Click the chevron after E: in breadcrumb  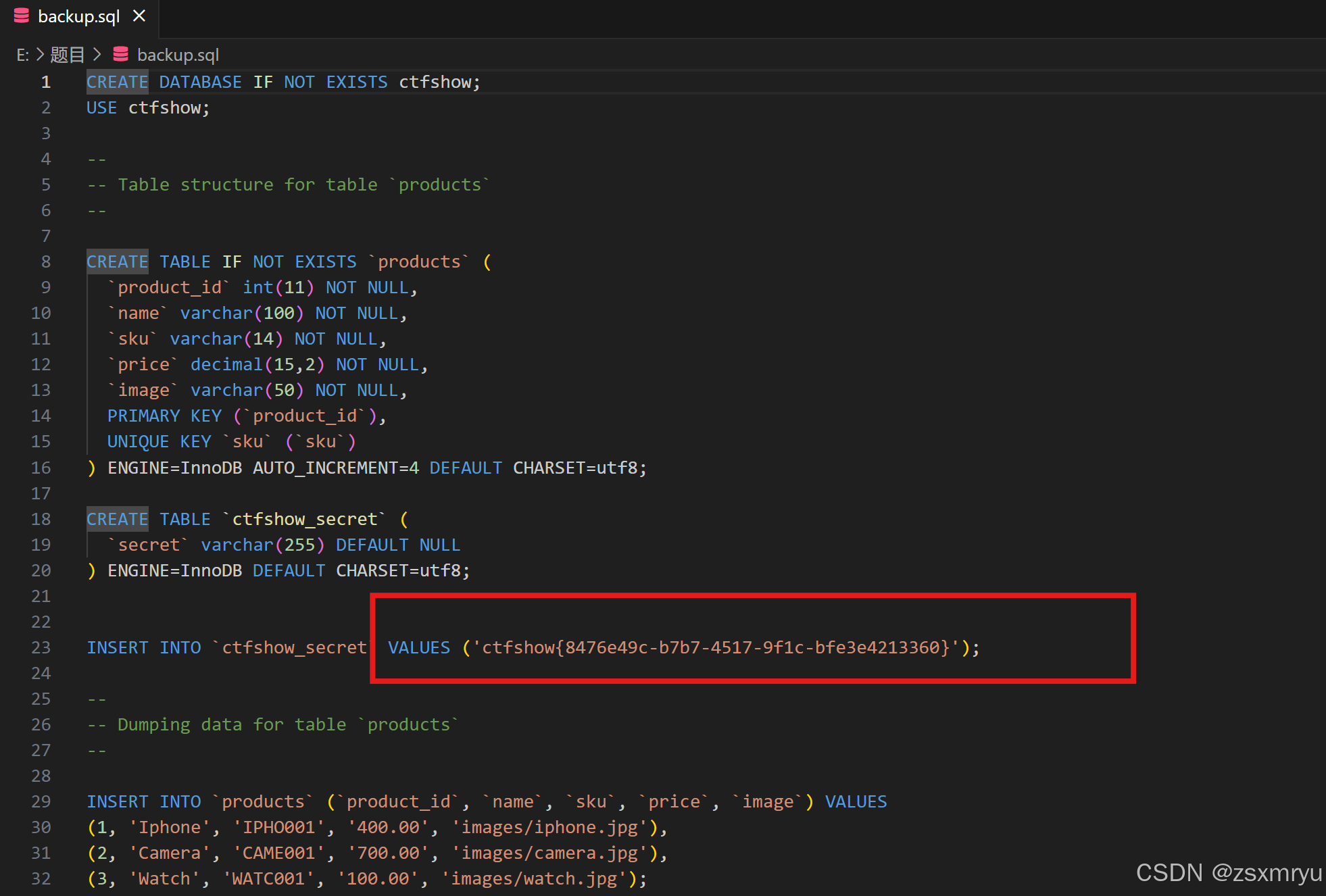coord(40,55)
